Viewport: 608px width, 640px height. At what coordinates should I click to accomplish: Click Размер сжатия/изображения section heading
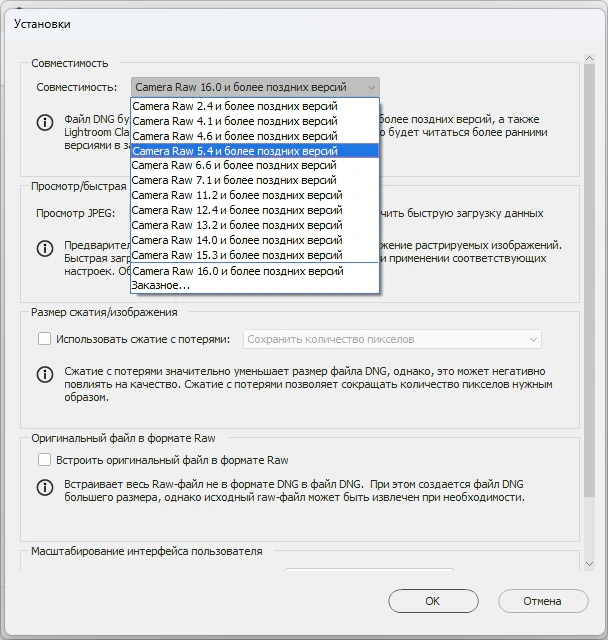point(104,312)
